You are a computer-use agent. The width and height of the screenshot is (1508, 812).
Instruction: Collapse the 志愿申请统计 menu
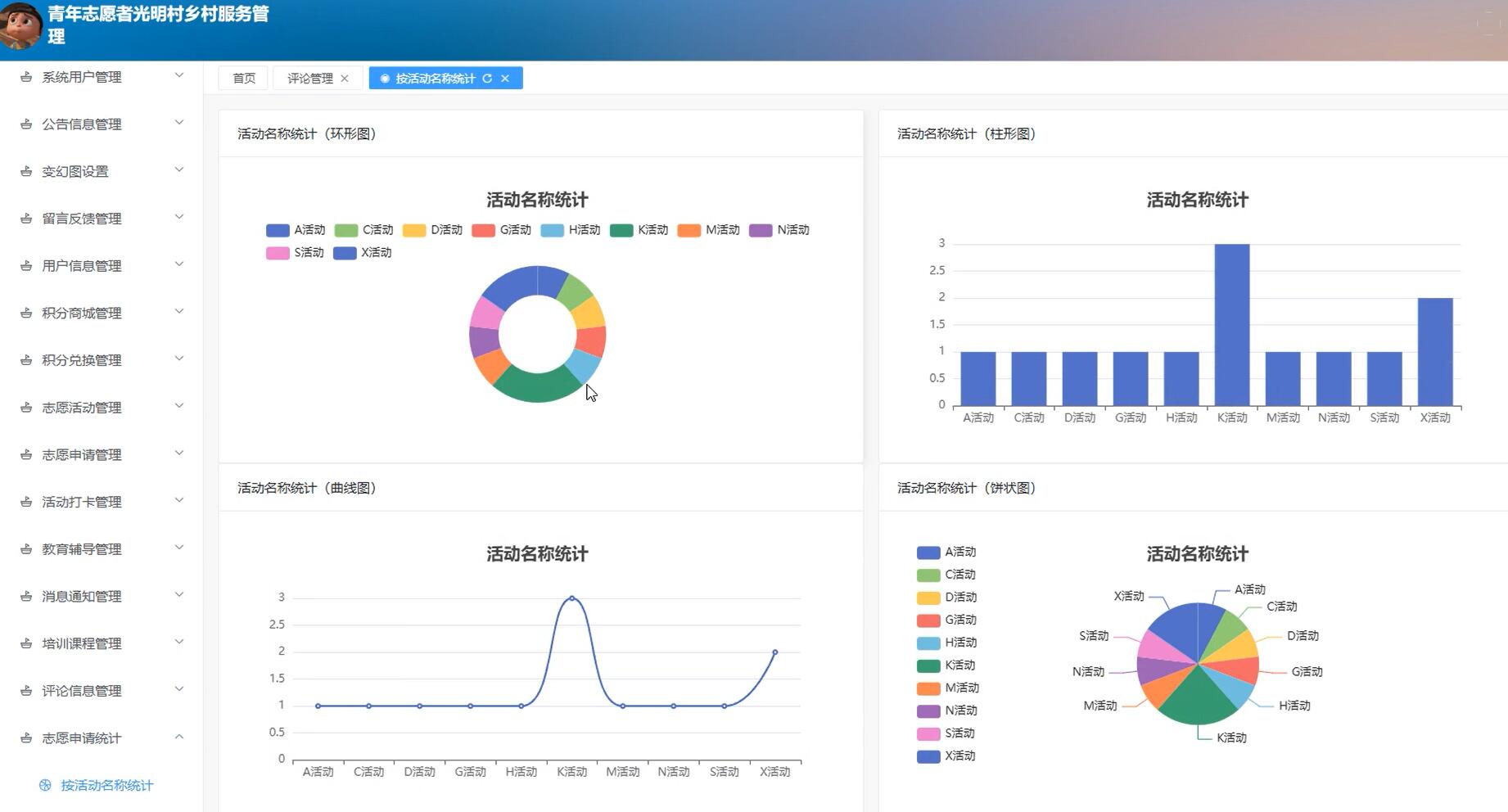point(102,738)
